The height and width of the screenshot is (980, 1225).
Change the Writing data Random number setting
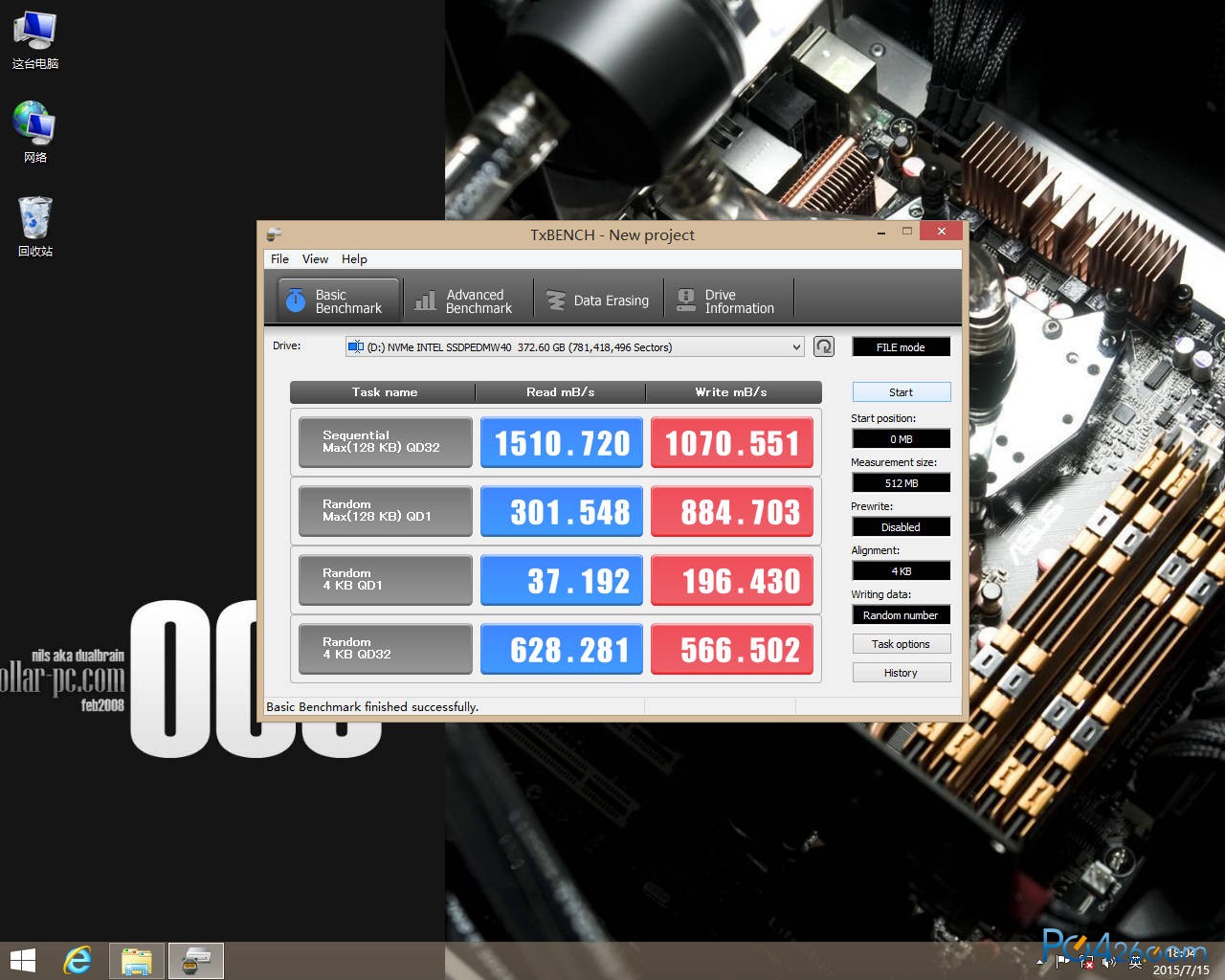901,614
